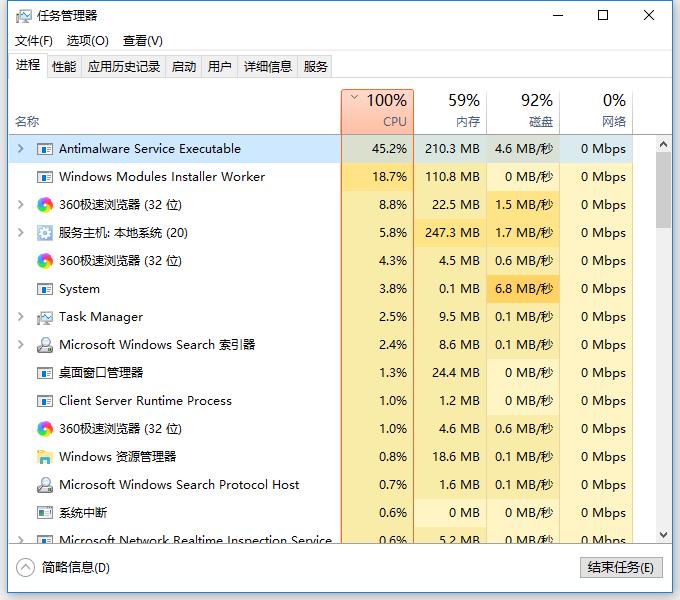Expand the Task Manager process row

tap(20, 317)
